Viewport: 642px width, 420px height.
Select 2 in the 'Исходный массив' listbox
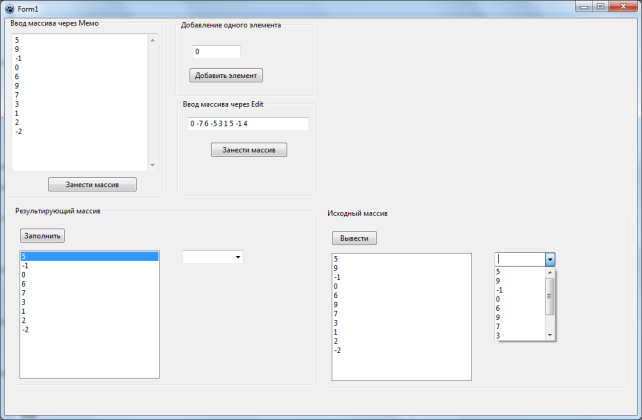[x=401, y=341]
